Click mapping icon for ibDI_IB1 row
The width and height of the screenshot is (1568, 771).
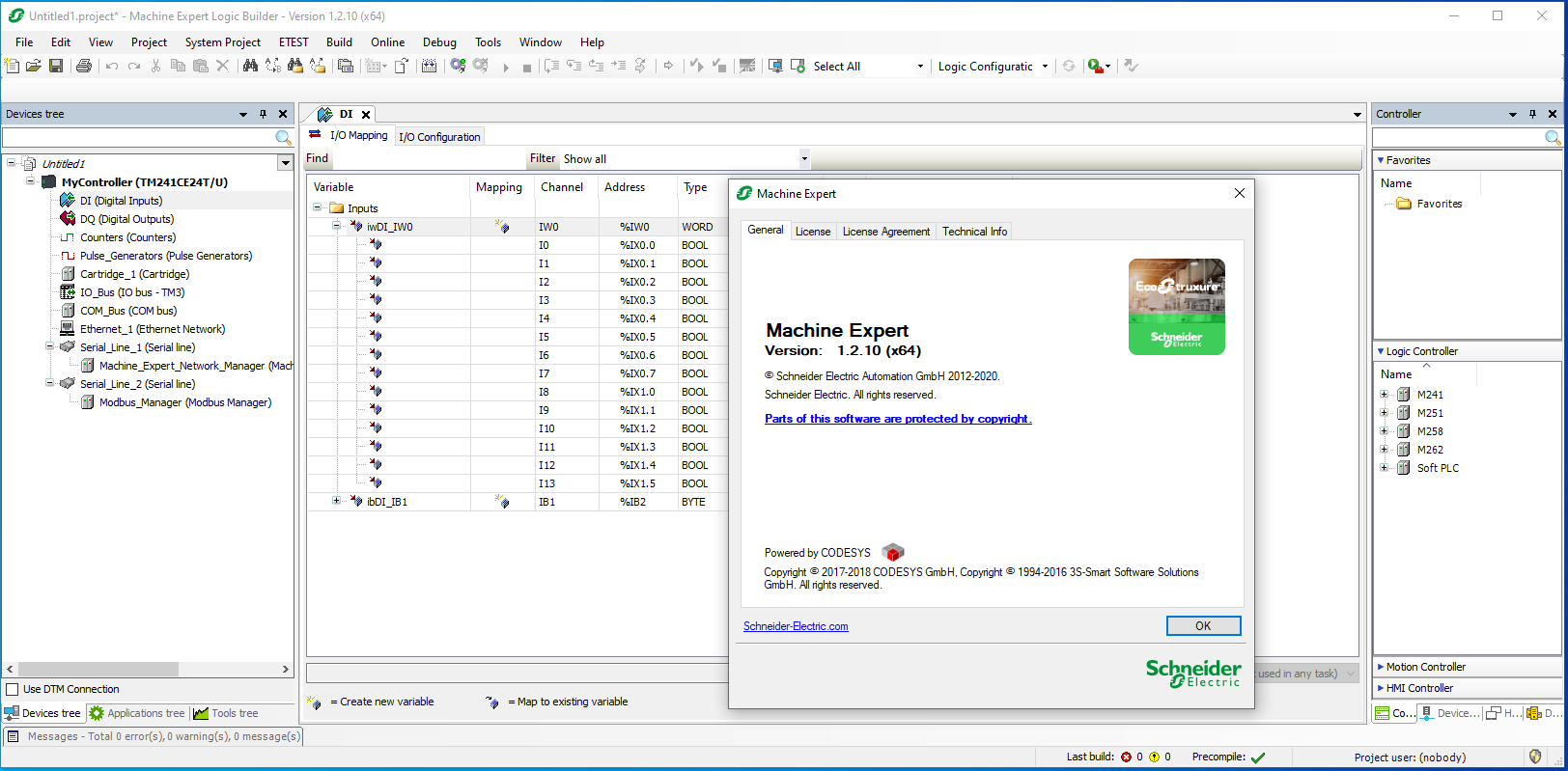point(502,502)
